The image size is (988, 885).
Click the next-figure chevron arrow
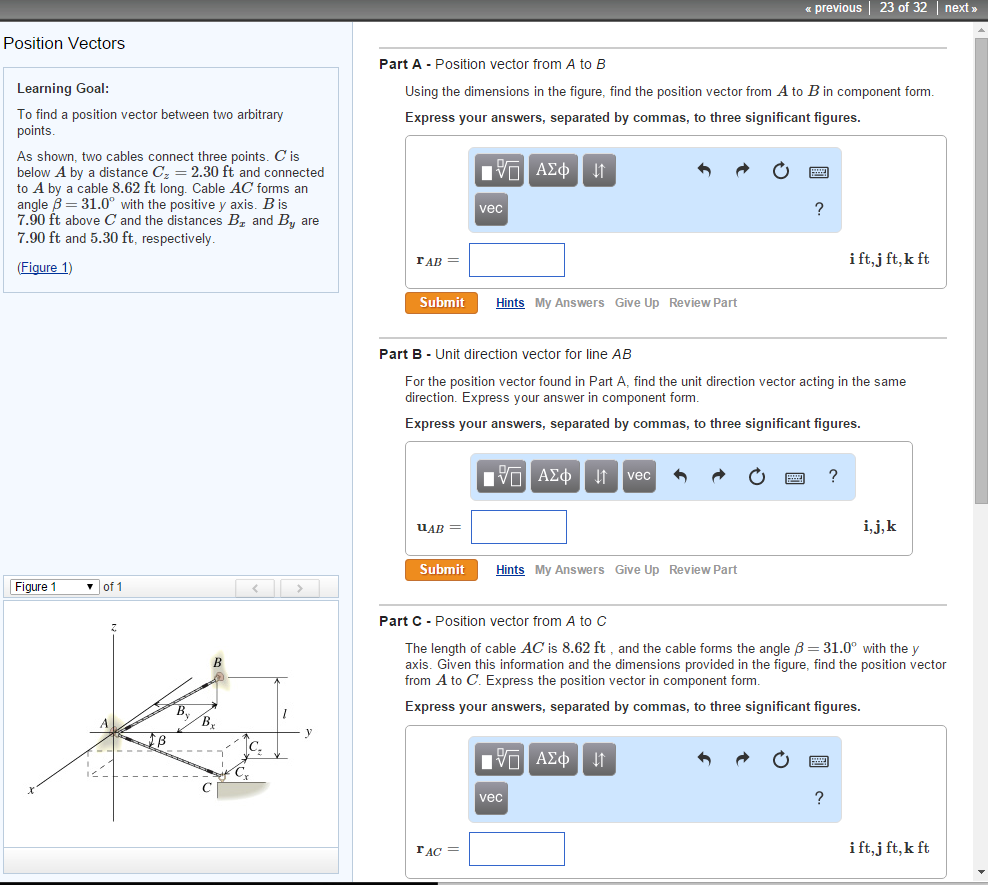click(299, 587)
